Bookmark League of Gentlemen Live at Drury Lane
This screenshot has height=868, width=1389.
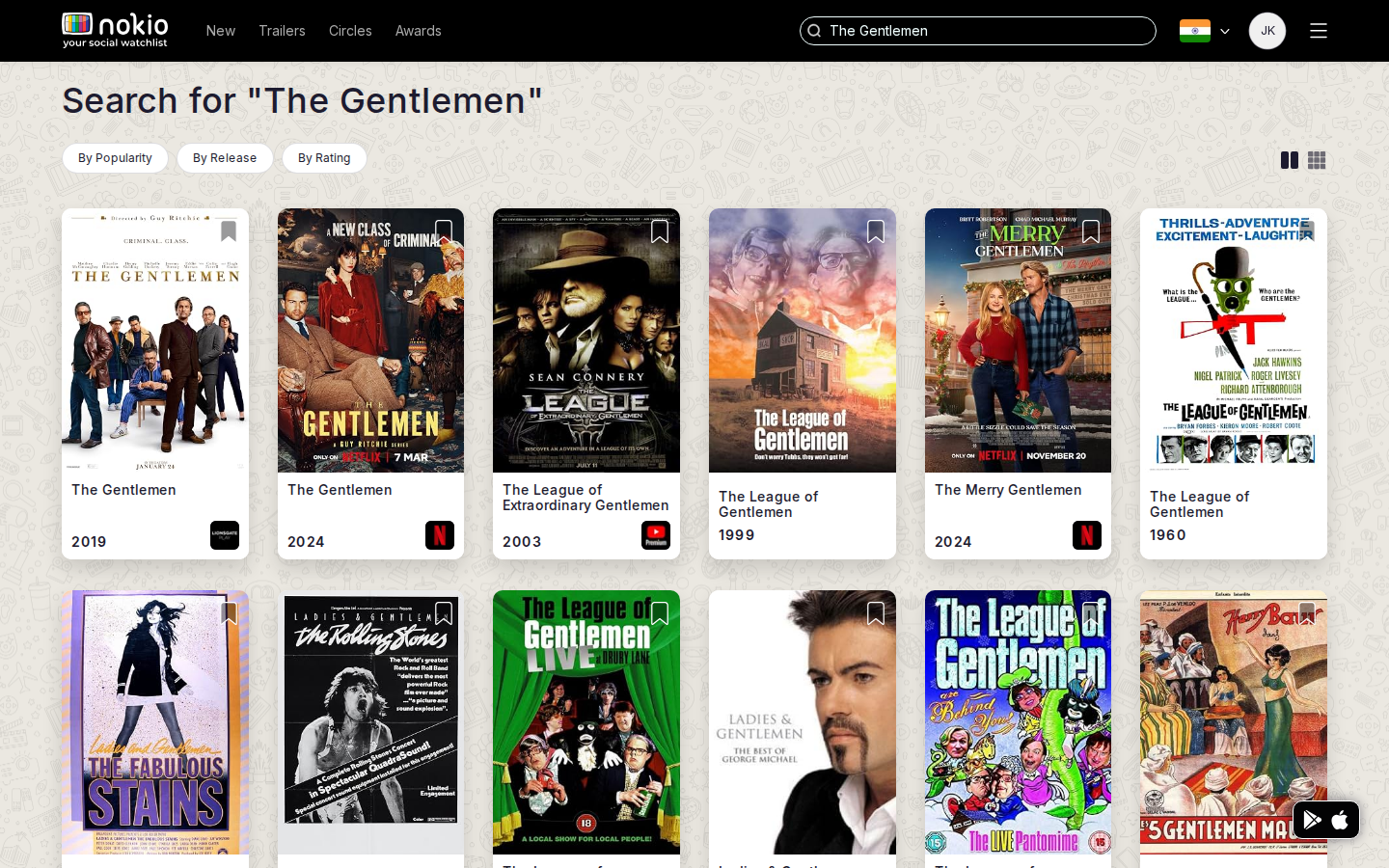pyautogui.click(x=660, y=613)
